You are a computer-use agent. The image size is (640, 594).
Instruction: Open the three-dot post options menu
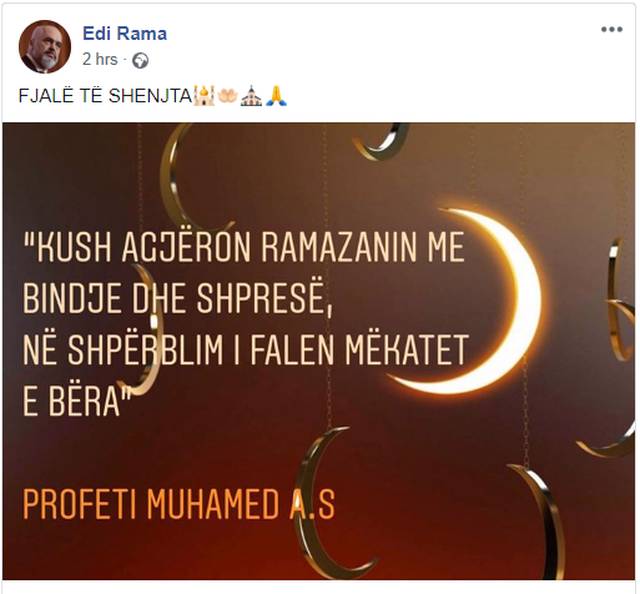click(x=611, y=29)
